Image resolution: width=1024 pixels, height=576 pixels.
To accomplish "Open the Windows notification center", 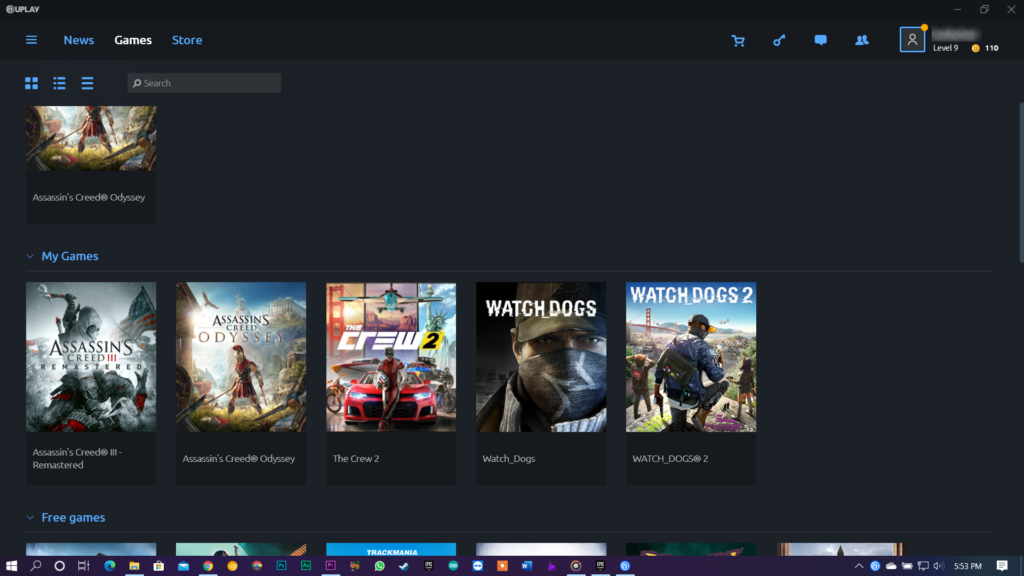I will click(1002, 566).
